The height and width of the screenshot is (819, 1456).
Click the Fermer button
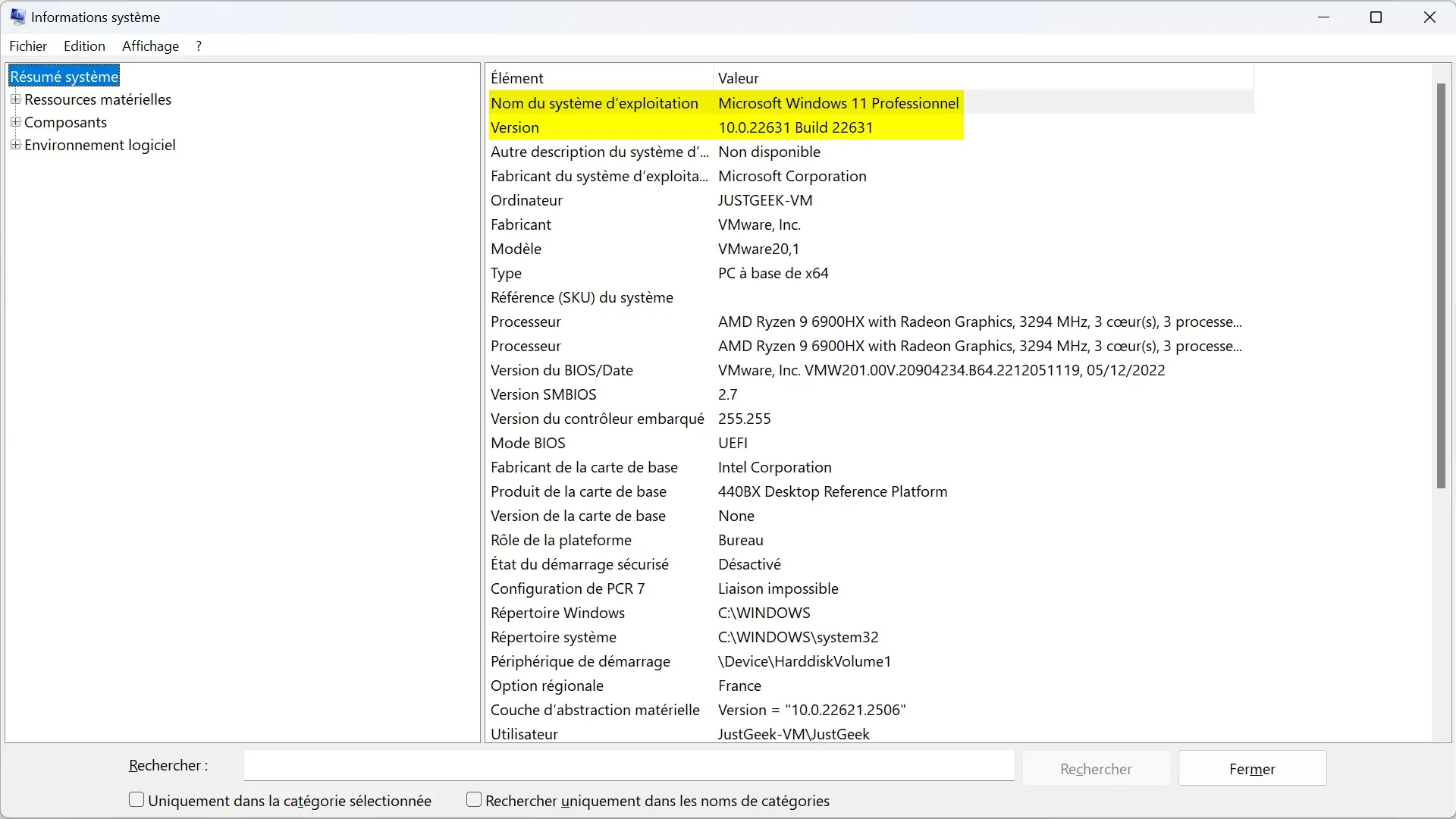1252,769
